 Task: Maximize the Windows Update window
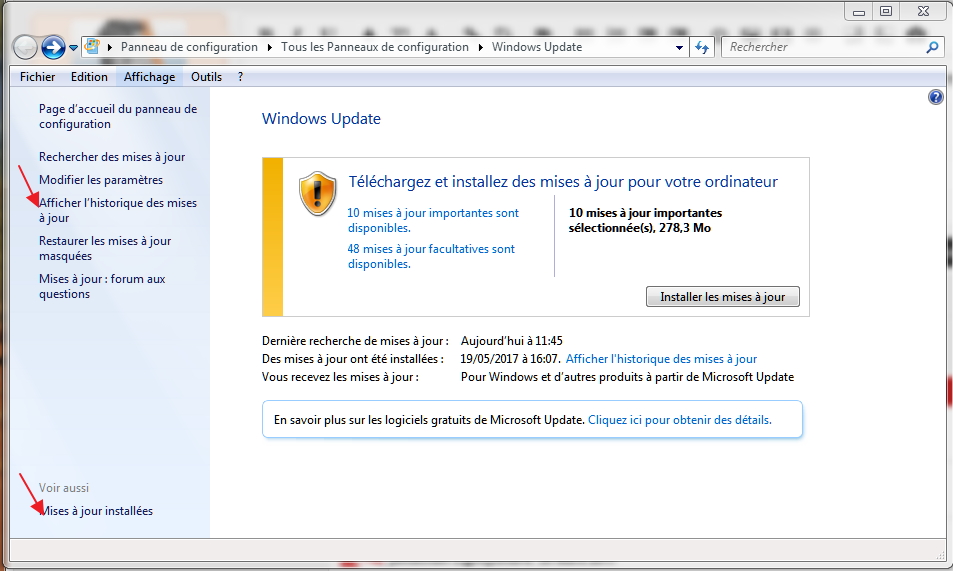click(x=886, y=12)
